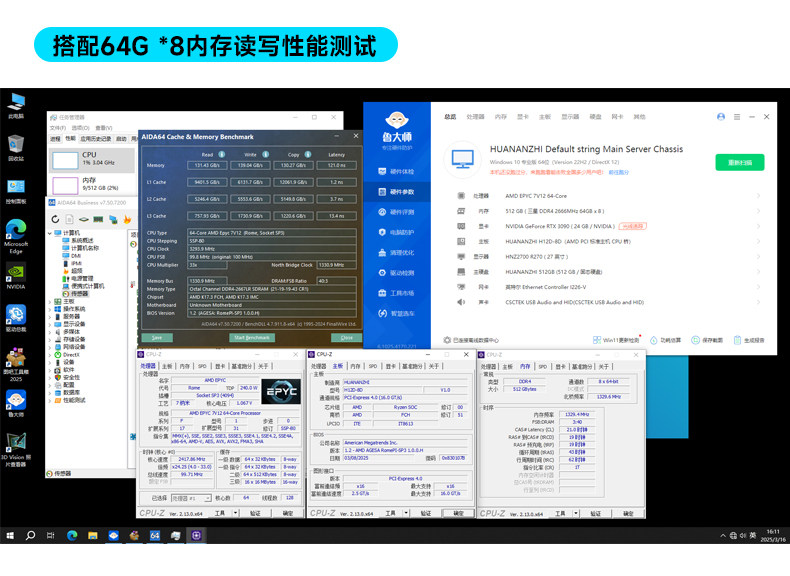
Task: Click 保存截图 at Lu Dashi bottom
Action: coord(707,340)
